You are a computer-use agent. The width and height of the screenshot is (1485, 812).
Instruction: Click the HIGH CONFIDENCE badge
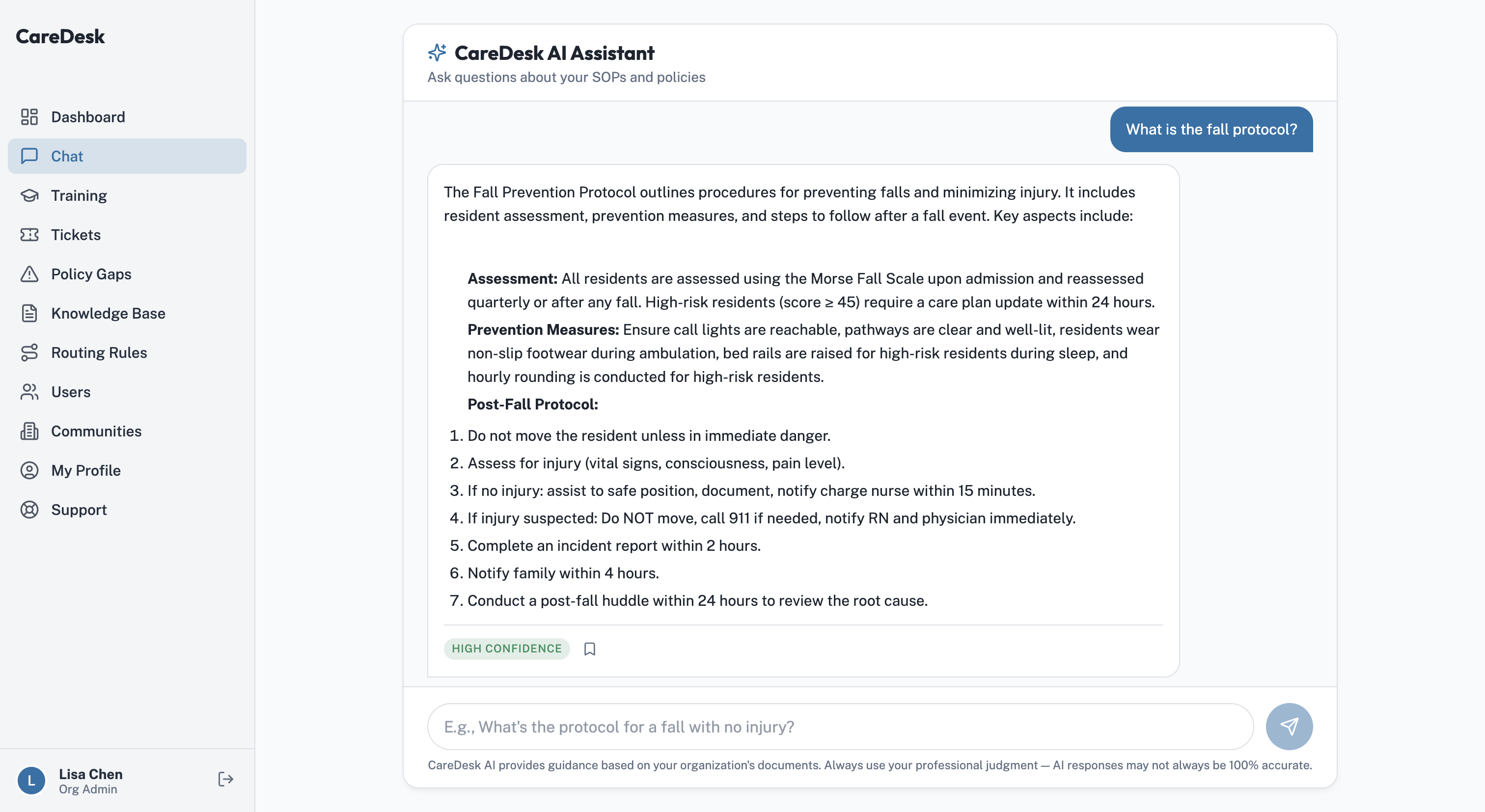[x=506, y=649]
